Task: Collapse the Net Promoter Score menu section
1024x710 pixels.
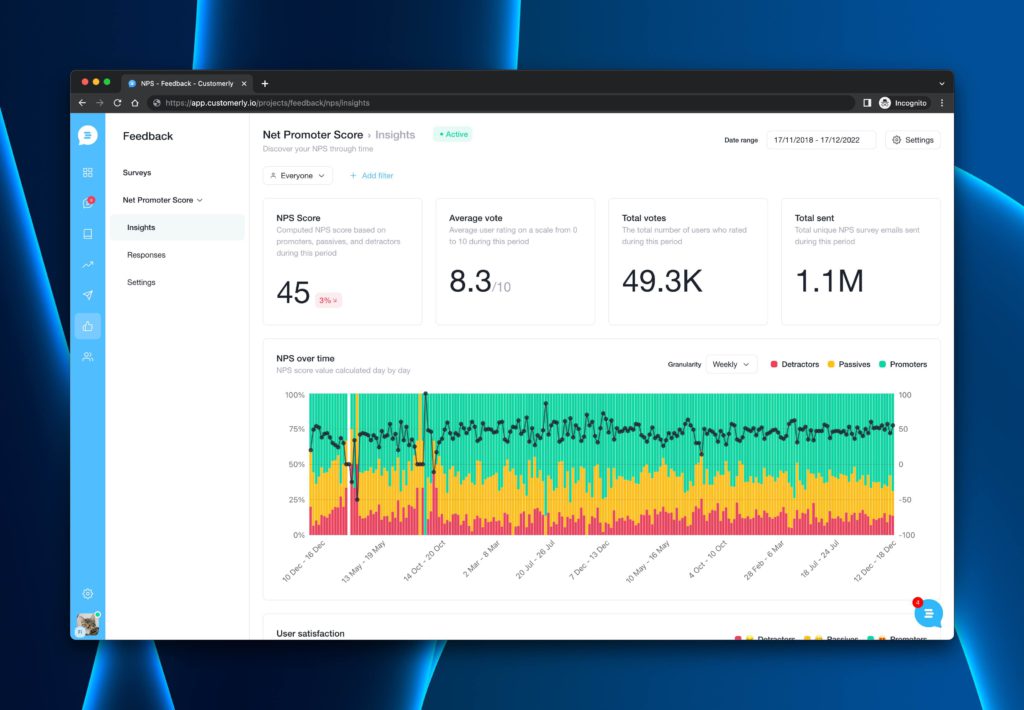Action: tap(163, 200)
